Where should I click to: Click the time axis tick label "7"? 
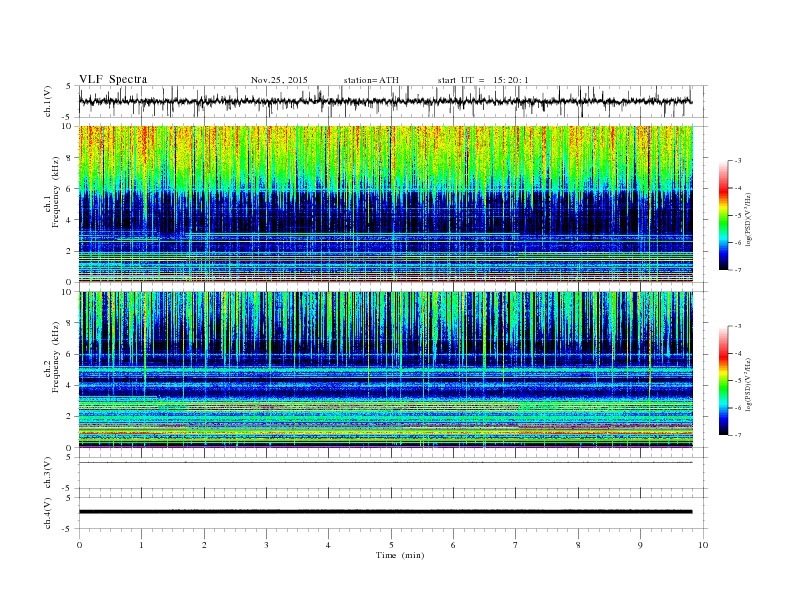pyautogui.click(x=516, y=545)
